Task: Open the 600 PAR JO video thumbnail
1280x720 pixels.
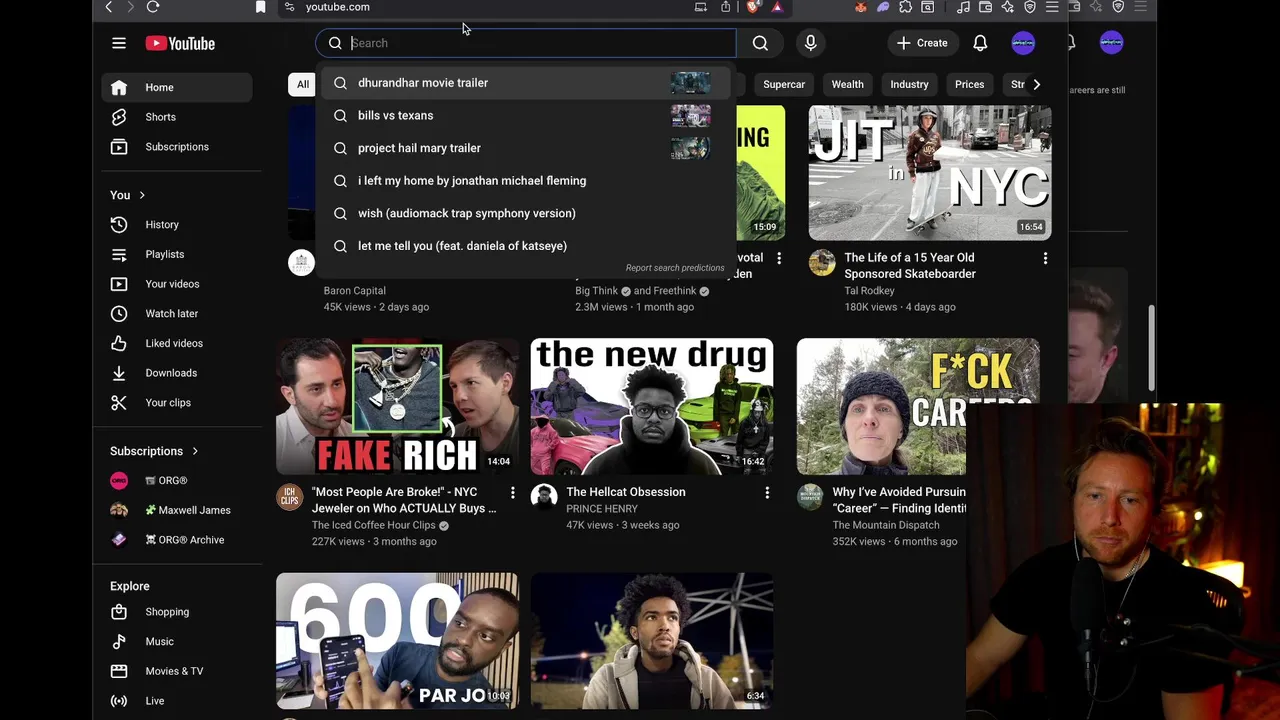Action: point(398,641)
